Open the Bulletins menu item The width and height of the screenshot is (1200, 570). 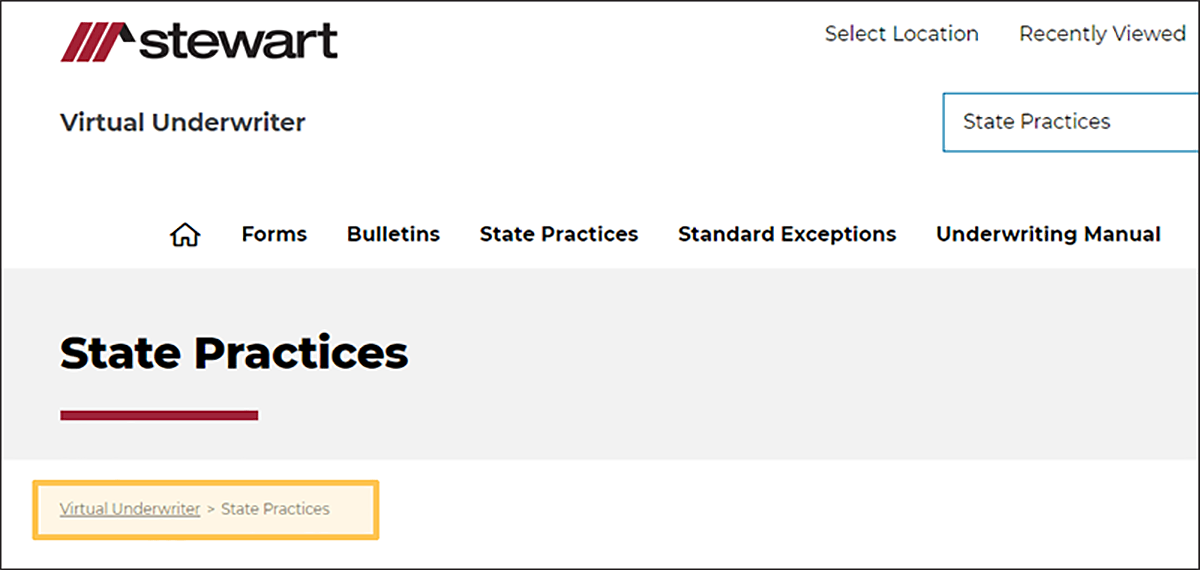[393, 234]
